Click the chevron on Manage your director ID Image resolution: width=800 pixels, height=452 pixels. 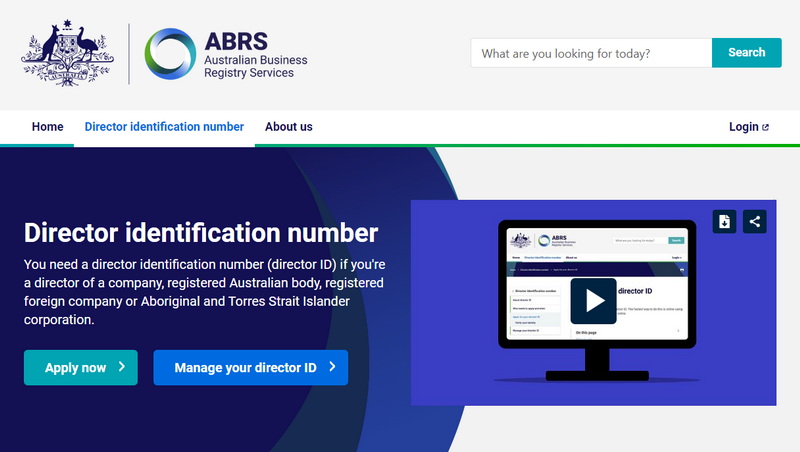pos(332,366)
